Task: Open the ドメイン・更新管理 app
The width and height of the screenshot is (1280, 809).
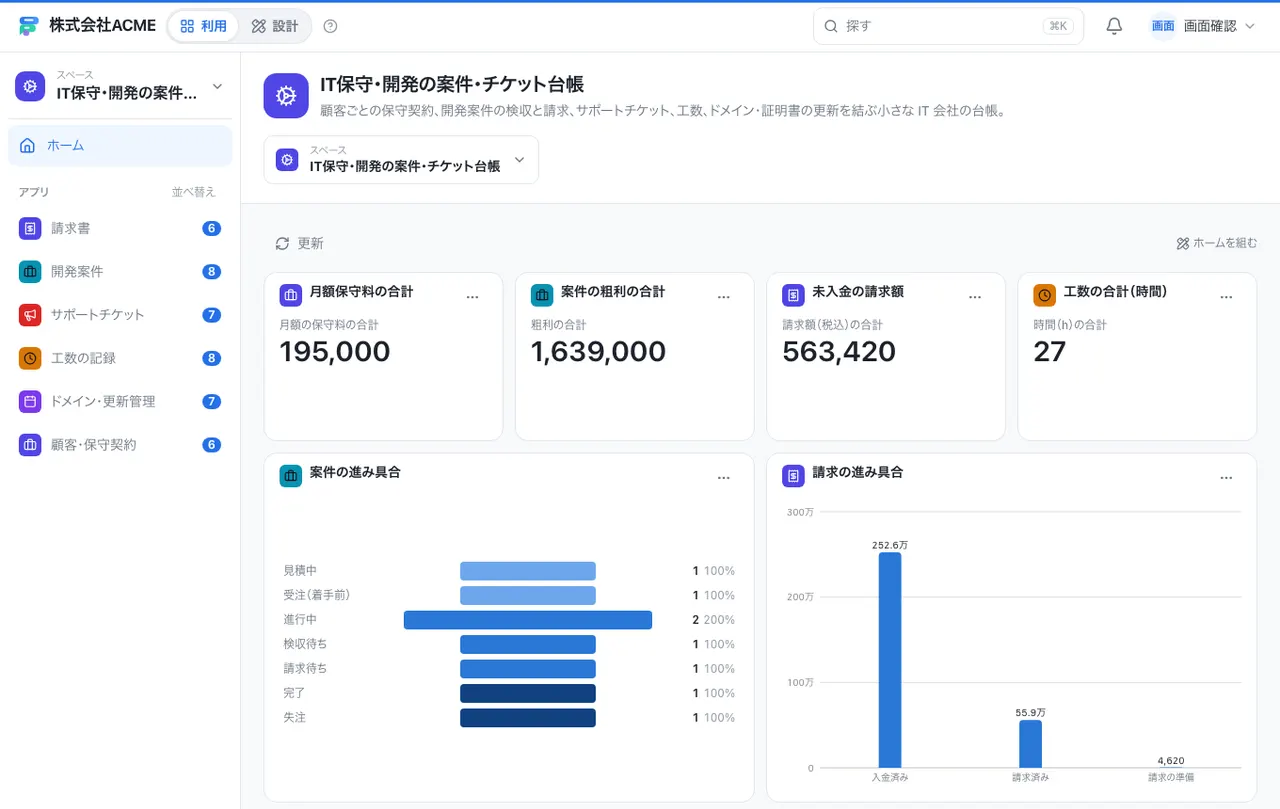Action: click(120, 401)
